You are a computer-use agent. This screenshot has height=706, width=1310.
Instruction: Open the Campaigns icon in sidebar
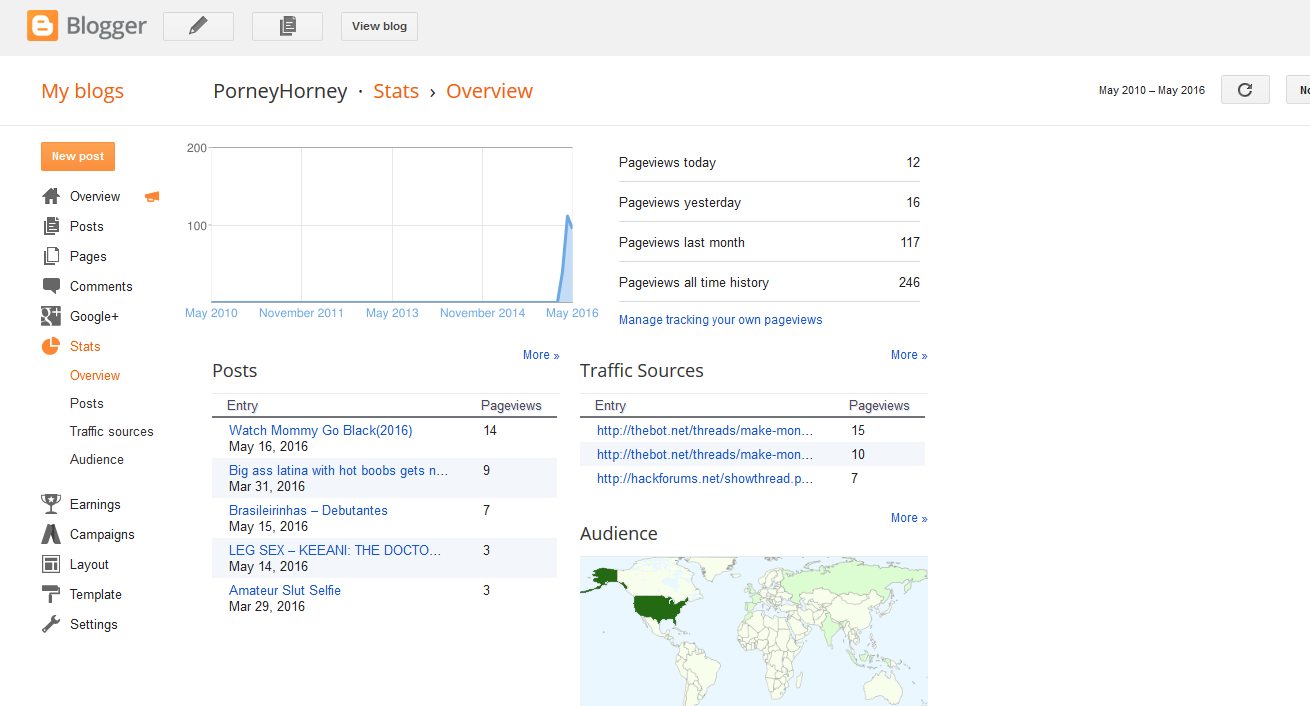point(51,534)
